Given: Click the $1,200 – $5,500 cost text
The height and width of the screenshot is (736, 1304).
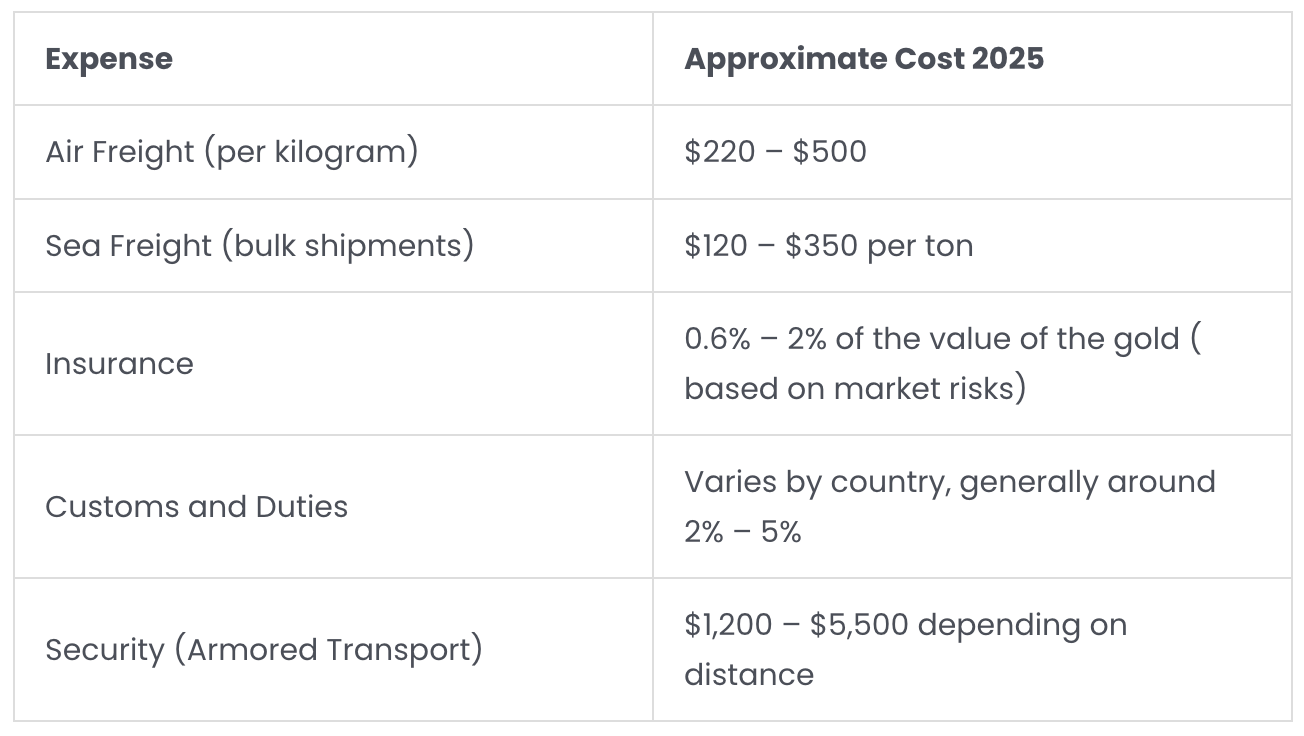Looking at the screenshot, I should [796, 625].
